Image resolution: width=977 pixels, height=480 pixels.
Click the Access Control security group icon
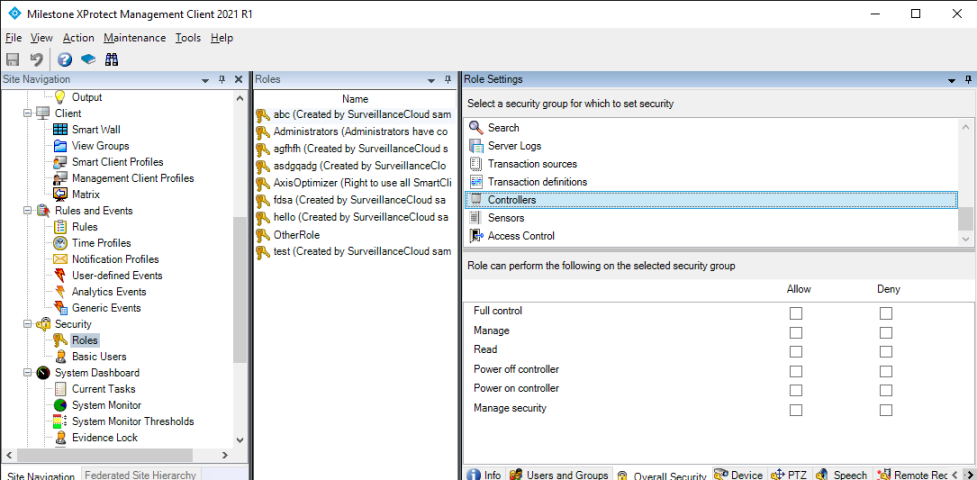pos(476,236)
